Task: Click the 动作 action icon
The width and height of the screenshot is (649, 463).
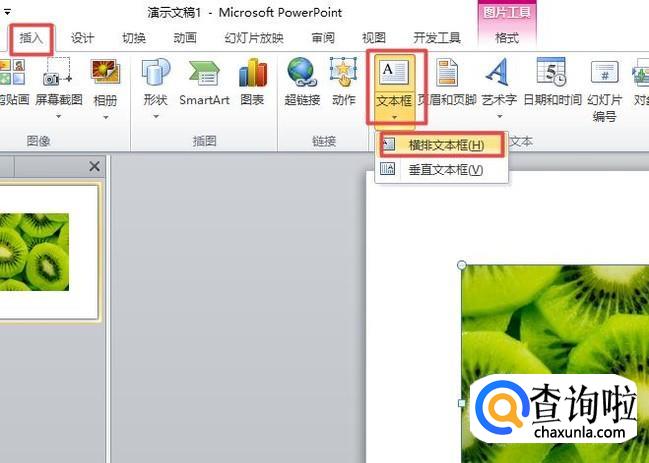Action: (344, 72)
